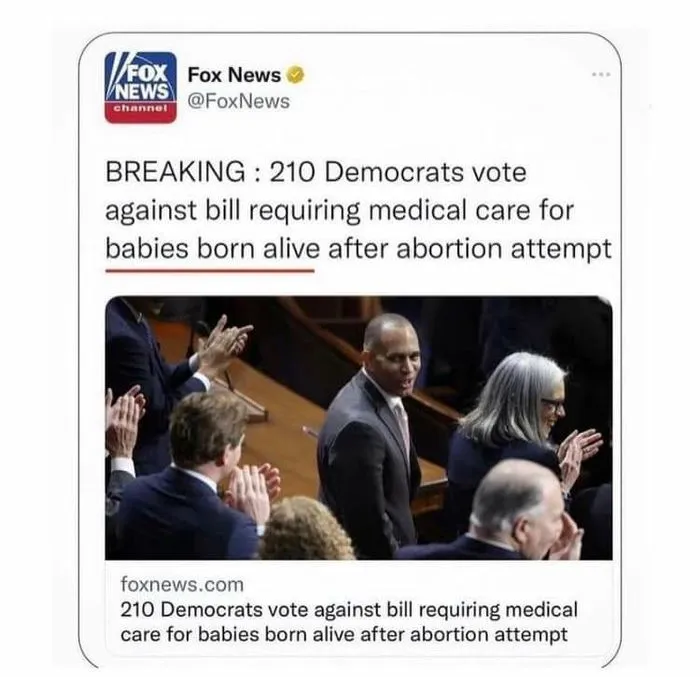The width and height of the screenshot is (700, 677).
Task: Click 'against bill requiring medical care' tweet line
Action: point(339,211)
